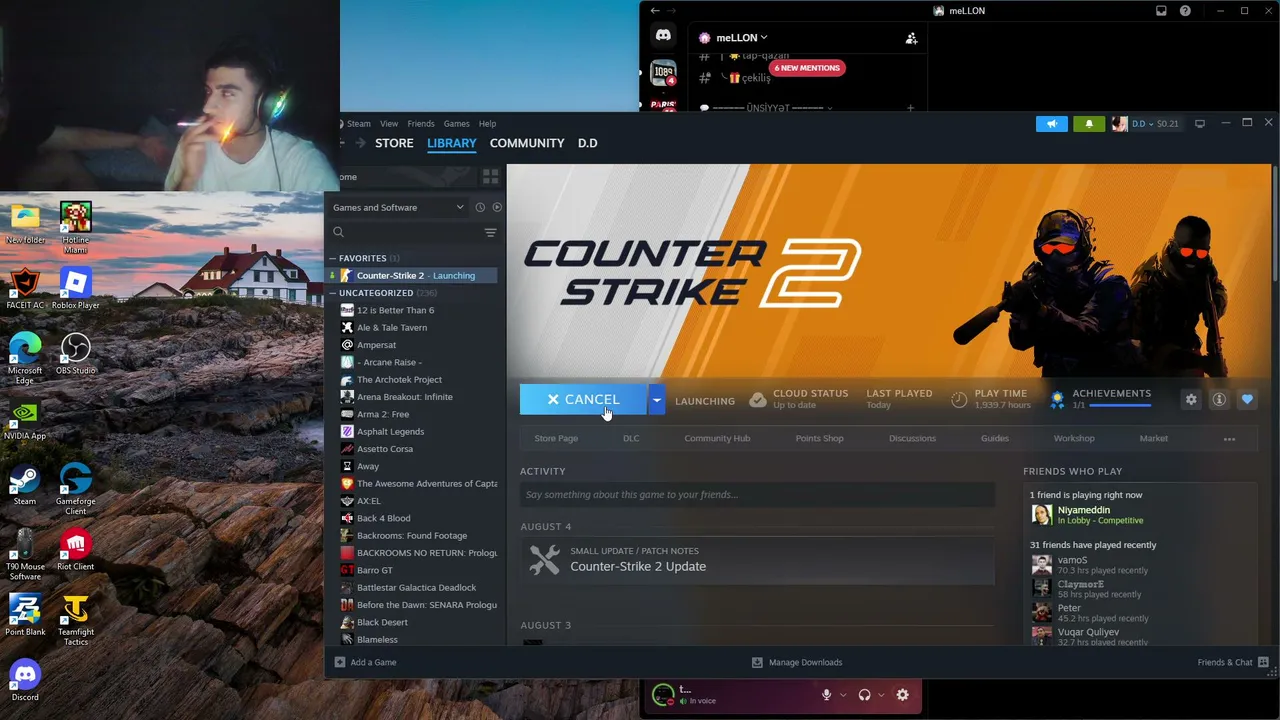Click 6 New Mentions badge
The width and height of the screenshot is (1280, 720).
807,68
